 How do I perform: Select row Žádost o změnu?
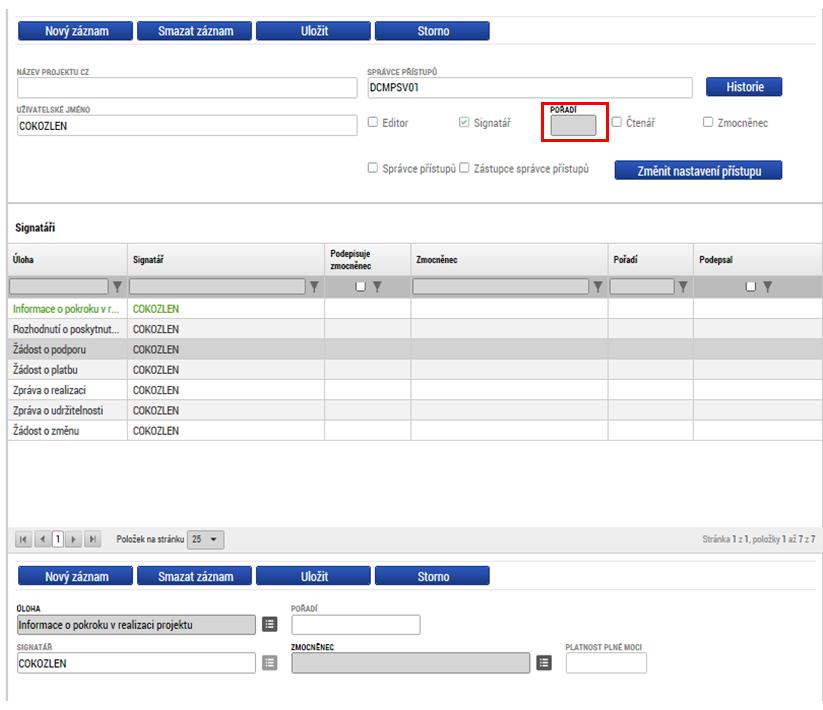[415, 431]
